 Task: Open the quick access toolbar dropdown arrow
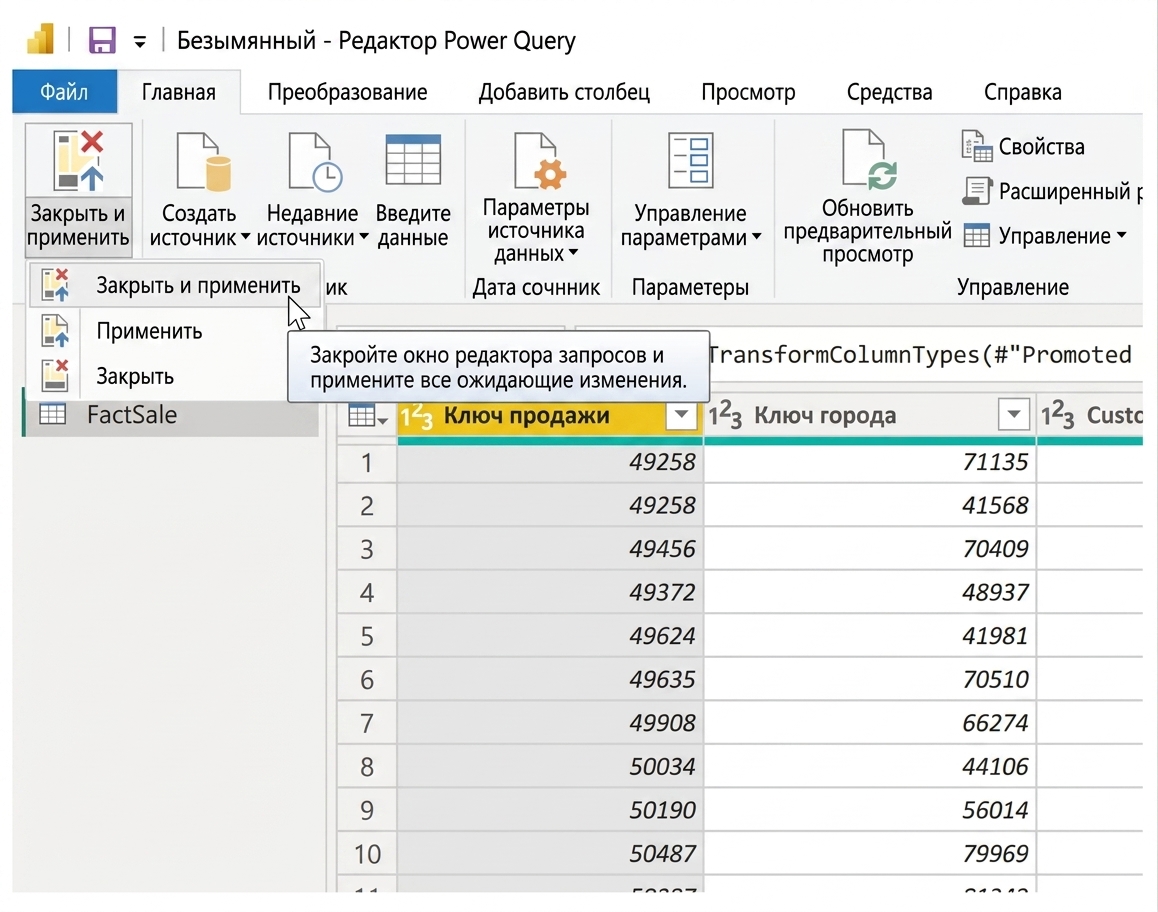pyautogui.click(x=140, y=41)
